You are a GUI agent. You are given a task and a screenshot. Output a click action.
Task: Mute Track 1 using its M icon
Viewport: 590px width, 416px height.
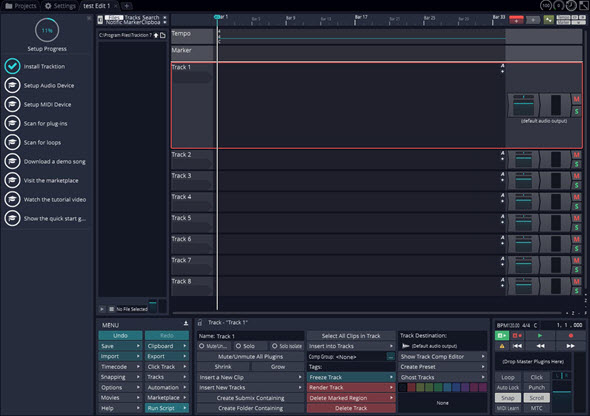point(576,99)
